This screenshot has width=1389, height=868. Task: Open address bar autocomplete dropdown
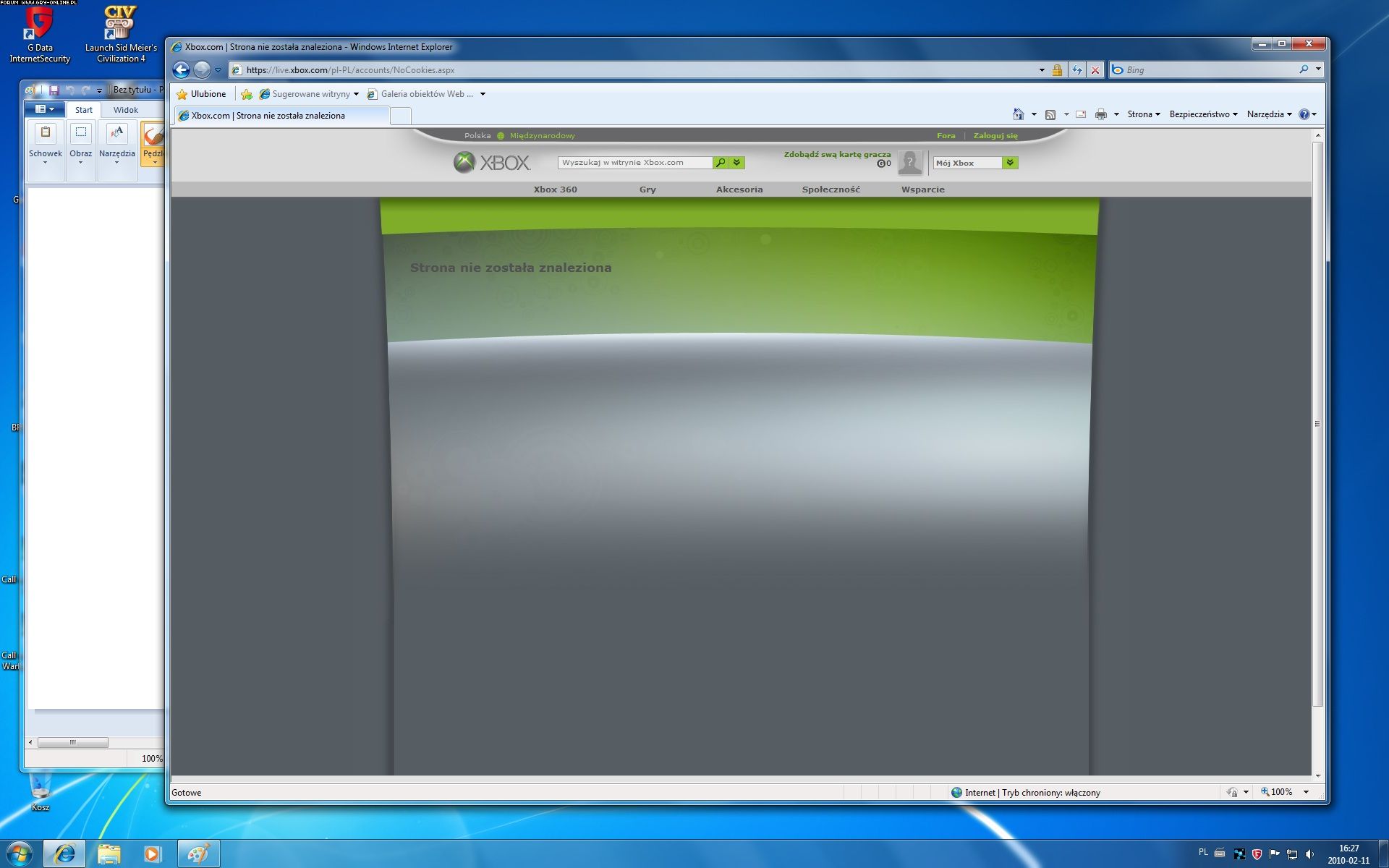[1042, 70]
